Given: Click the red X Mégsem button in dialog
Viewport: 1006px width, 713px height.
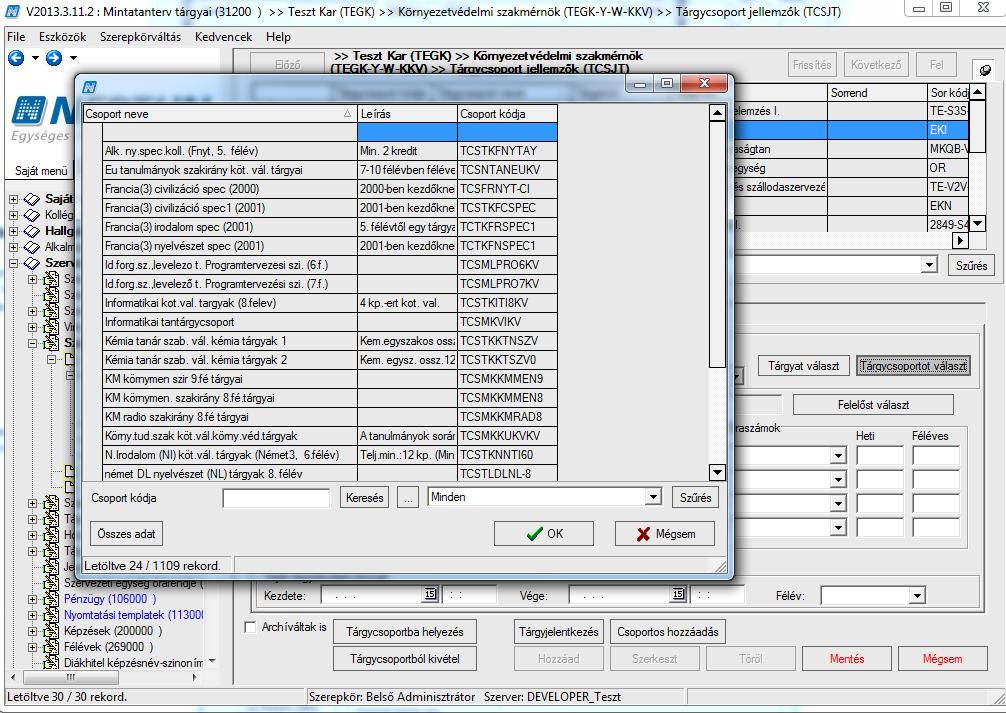Looking at the screenshot, I should (665, 533).
